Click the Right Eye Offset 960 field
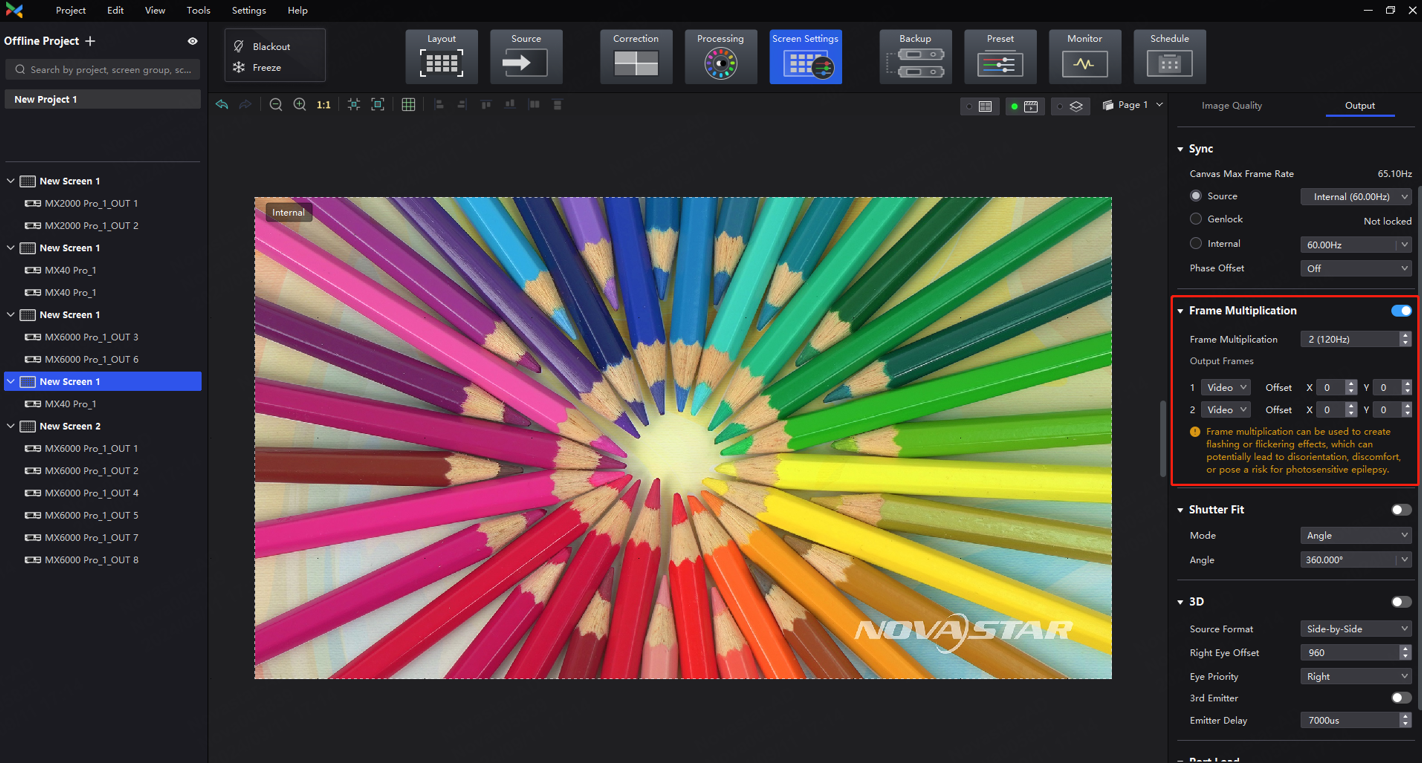This screenshot has height=763, width=1422. (x=1355, y=653)
